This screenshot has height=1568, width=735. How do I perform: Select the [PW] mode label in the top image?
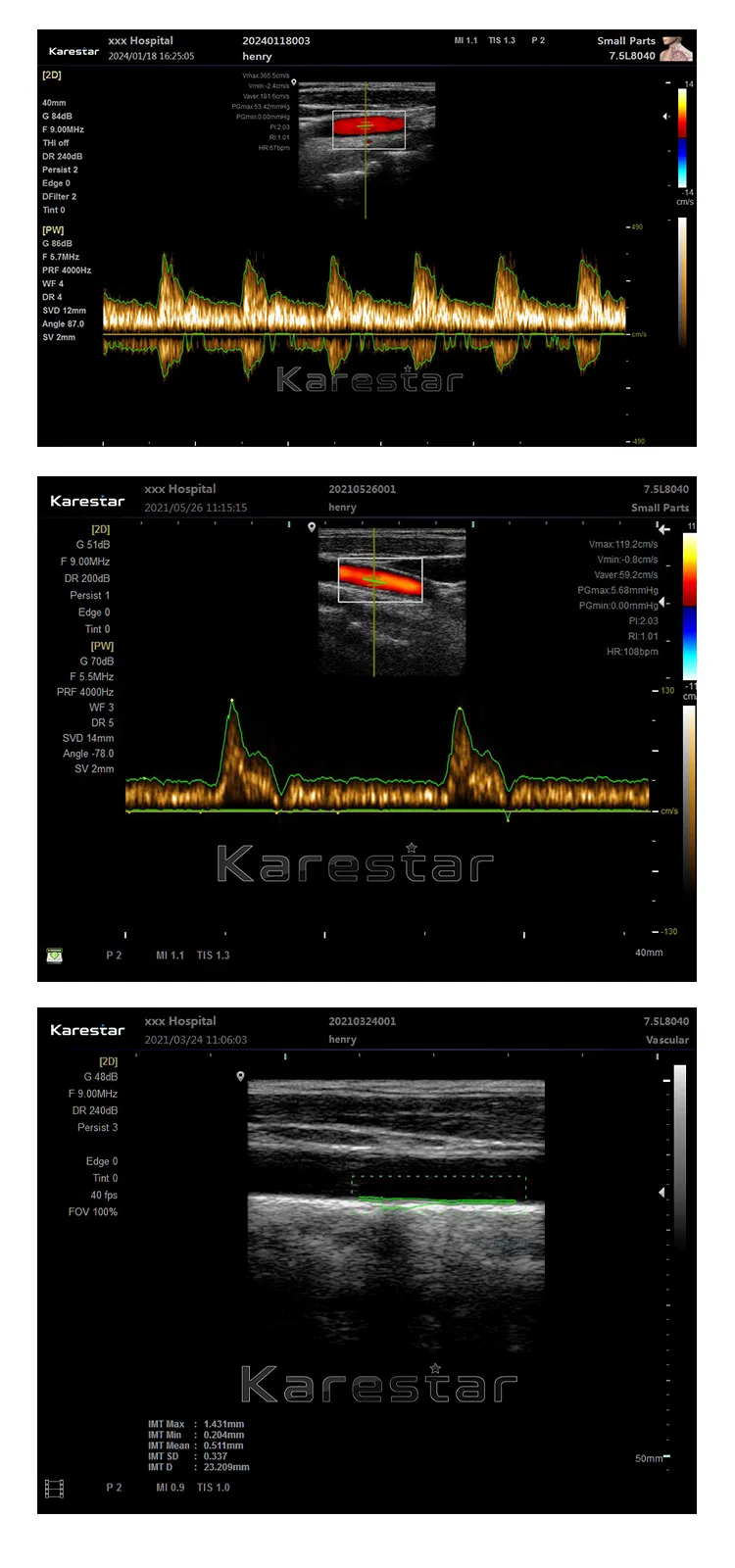coord(53,230)
